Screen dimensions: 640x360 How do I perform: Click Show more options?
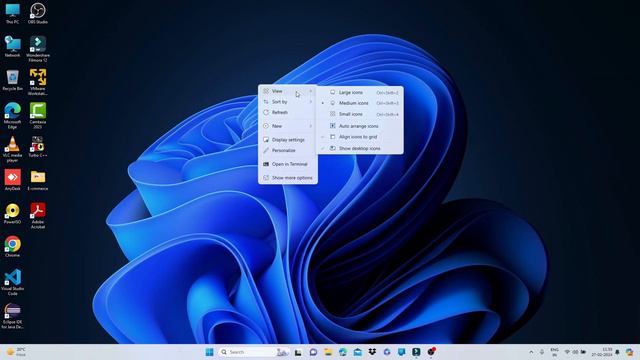(288, 178)
